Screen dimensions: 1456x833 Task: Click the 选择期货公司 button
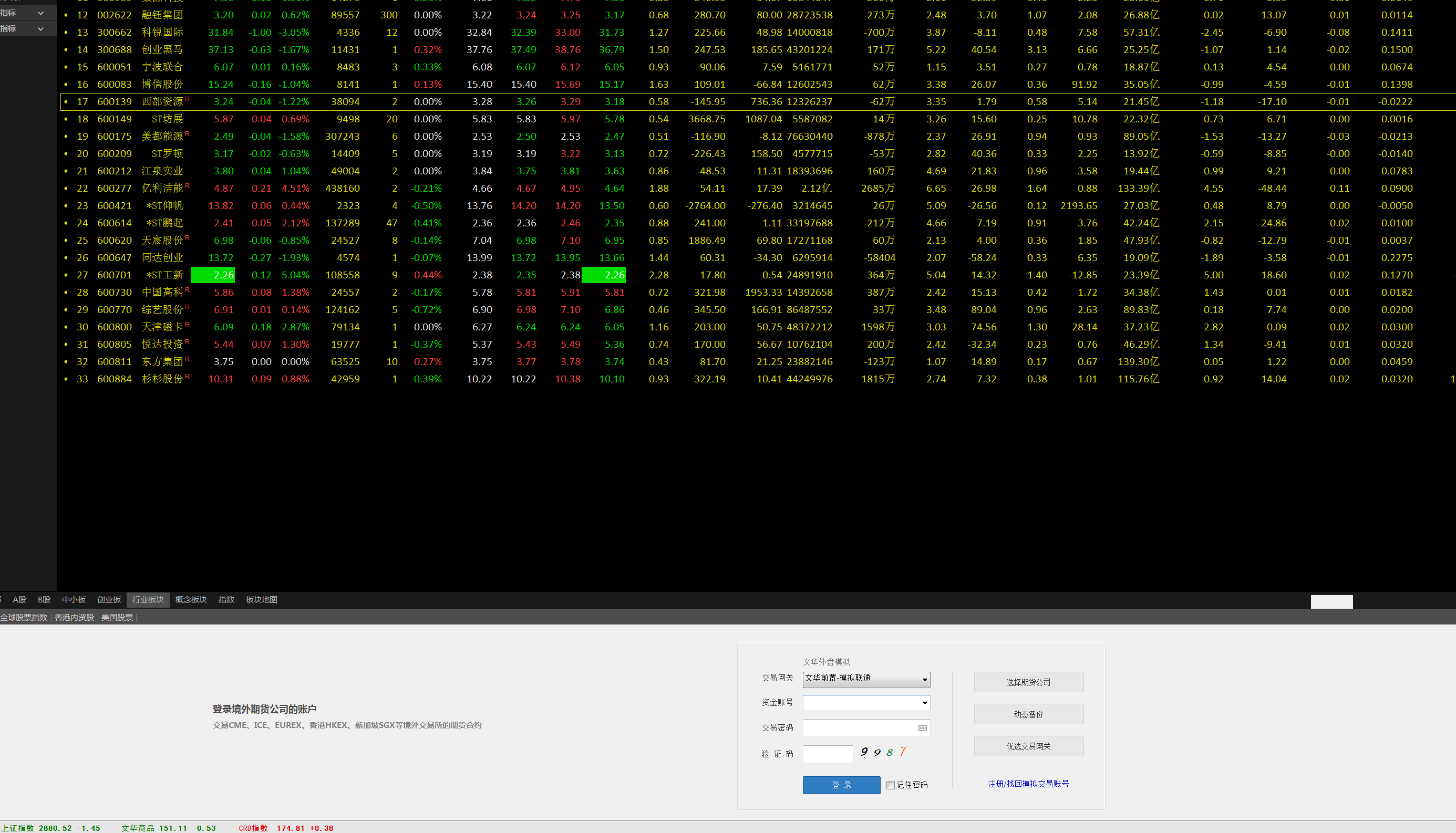click(1028, 682)
